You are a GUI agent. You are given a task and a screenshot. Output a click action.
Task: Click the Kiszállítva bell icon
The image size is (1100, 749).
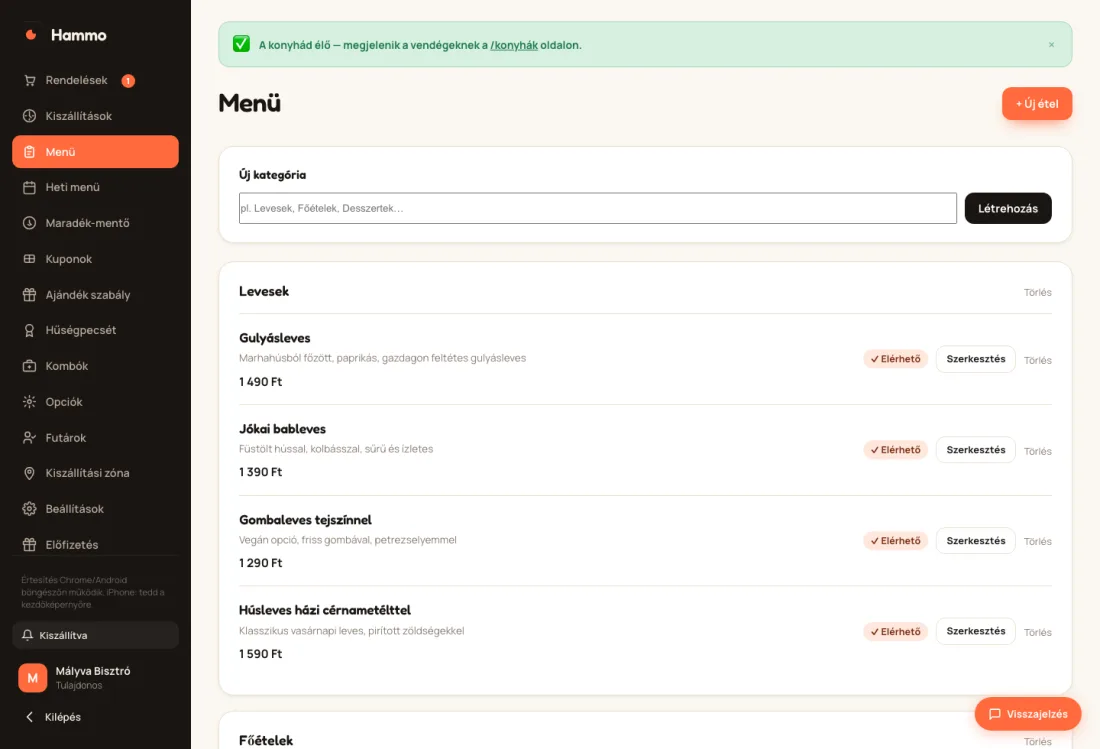(x=27, y=635)
